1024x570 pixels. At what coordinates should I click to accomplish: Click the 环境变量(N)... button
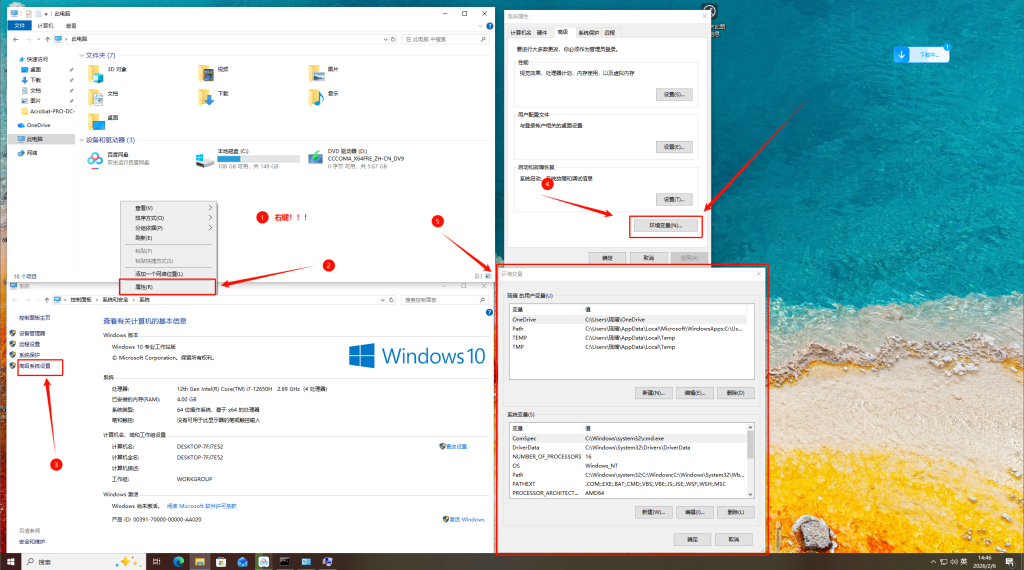point(665,226)
